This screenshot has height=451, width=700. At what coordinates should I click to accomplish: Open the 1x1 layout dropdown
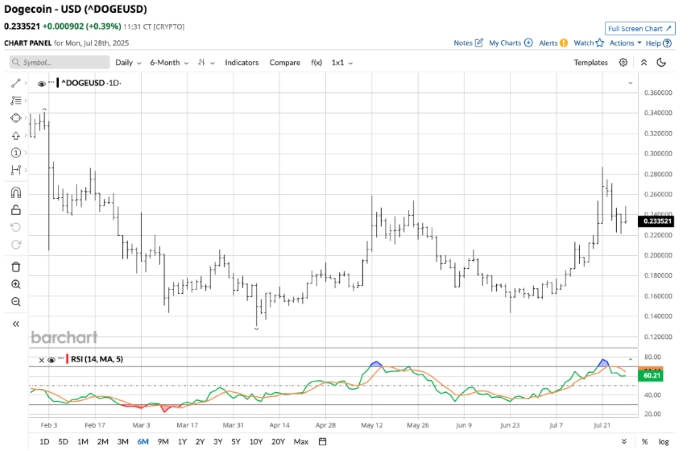[x=342, y=63]
